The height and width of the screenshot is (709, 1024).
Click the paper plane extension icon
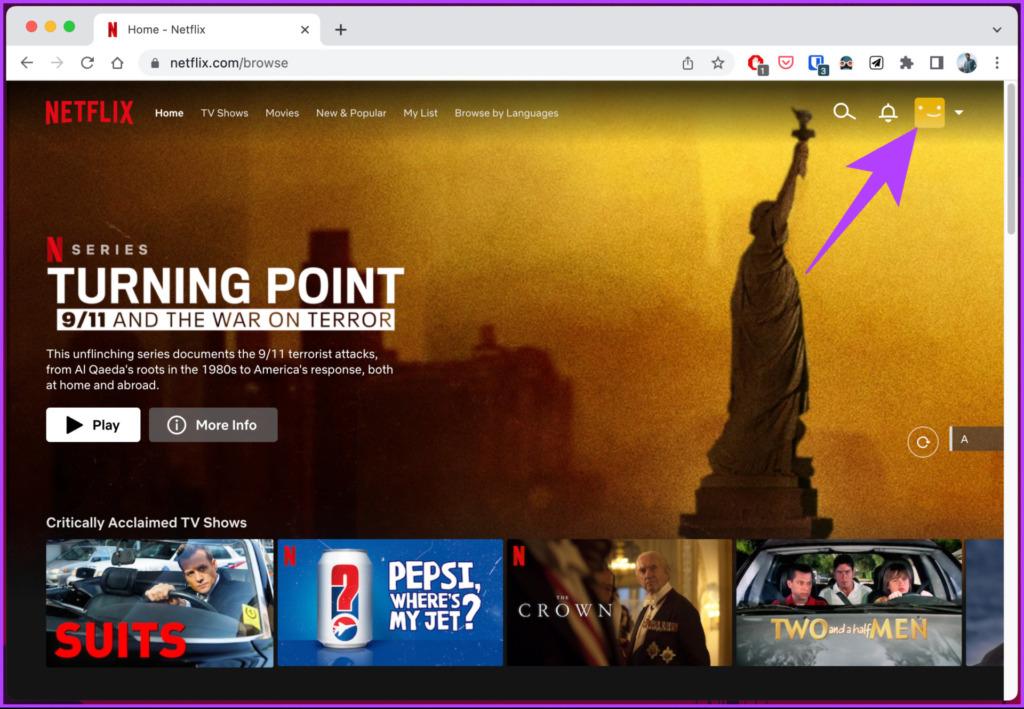click(876, 63)
